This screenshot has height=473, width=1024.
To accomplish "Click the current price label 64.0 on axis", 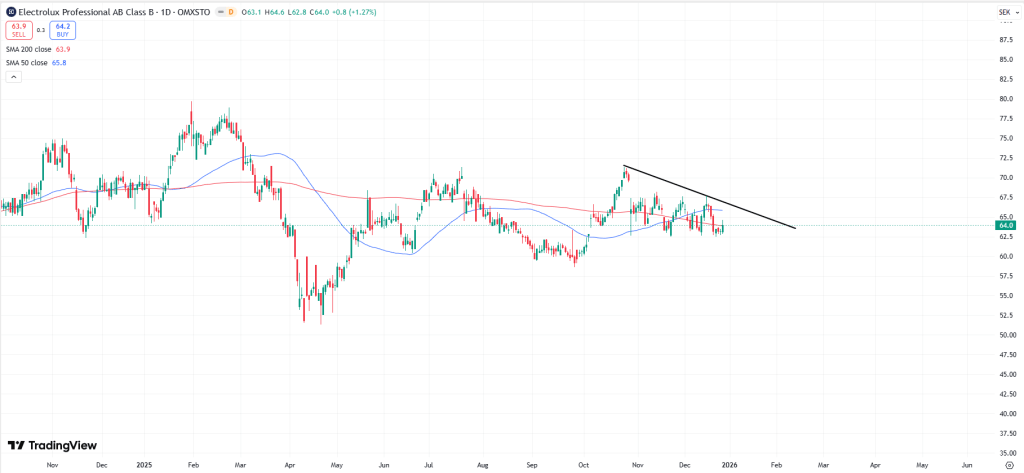I will [x=1005, y=226].
